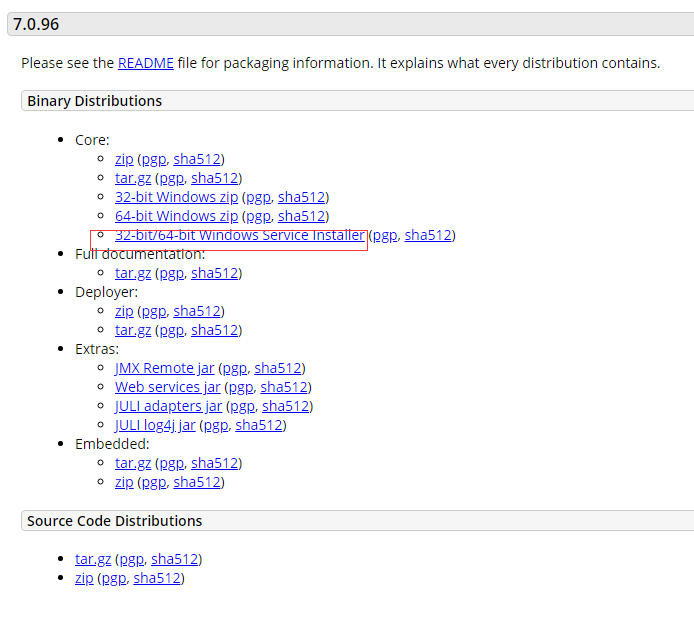Viewport: 694px width, 621px height.
Task: Open the README link
Action: point(145,63)
